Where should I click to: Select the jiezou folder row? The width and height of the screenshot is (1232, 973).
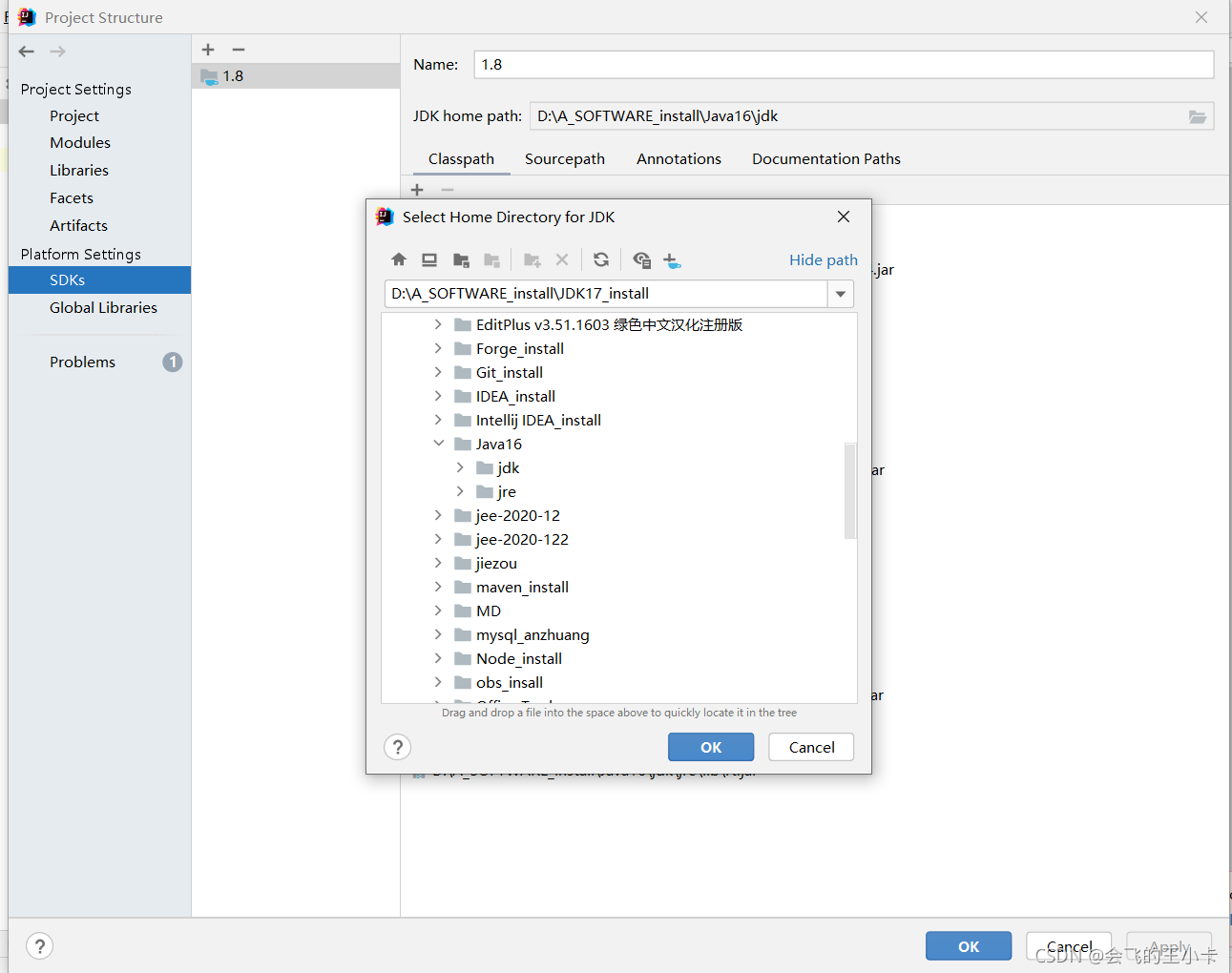tap(618, 563)
